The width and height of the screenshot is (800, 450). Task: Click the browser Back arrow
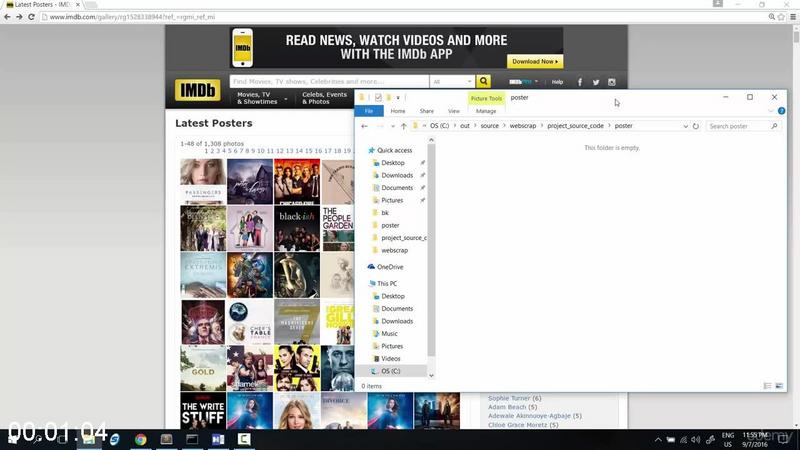pyautogui.click(x=7, y=17)
